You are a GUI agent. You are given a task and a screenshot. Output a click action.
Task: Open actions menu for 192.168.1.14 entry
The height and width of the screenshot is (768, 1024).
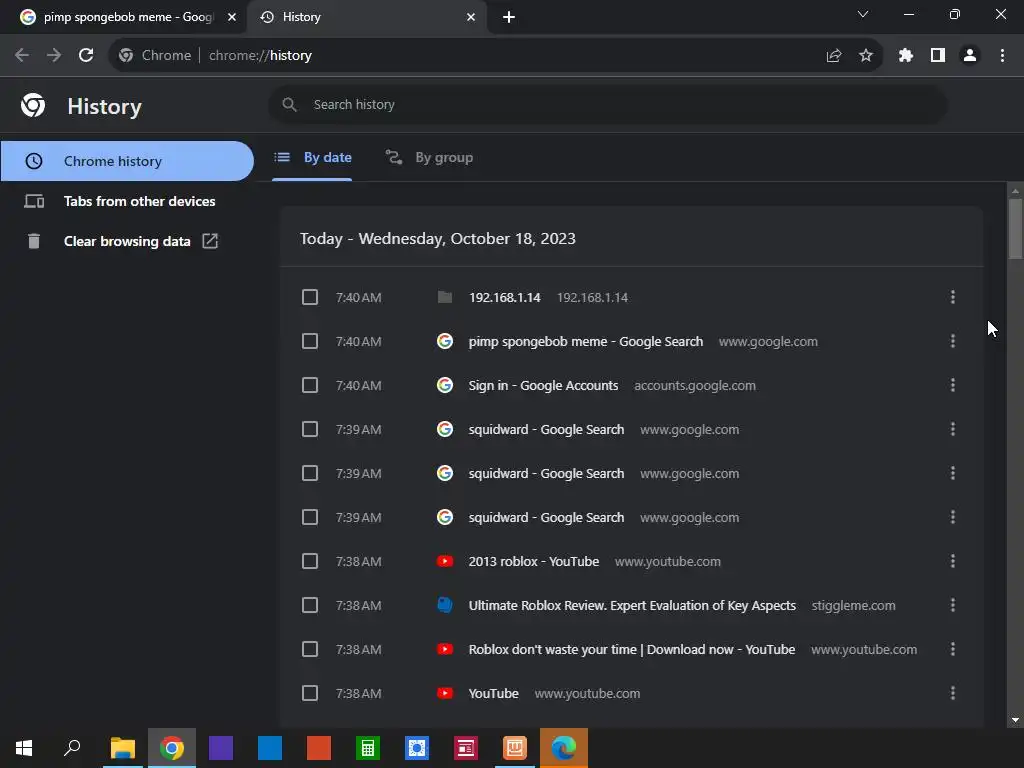pos(953,297)
